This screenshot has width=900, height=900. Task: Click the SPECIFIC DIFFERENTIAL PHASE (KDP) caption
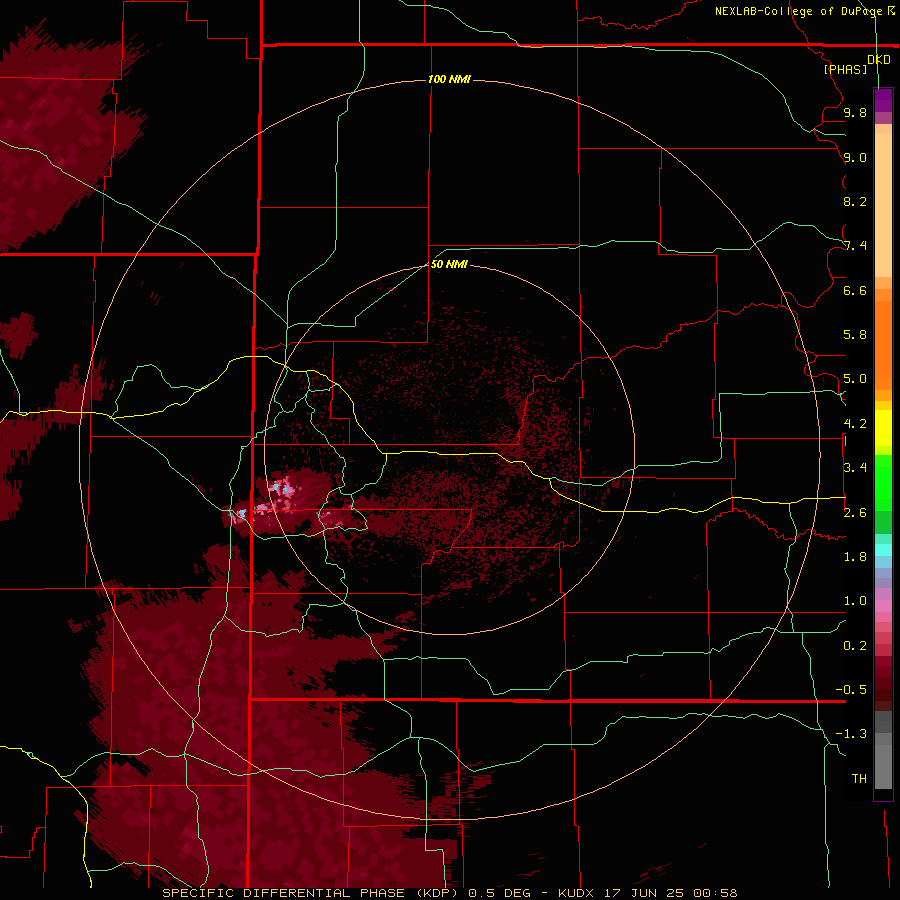click(312, 893)
